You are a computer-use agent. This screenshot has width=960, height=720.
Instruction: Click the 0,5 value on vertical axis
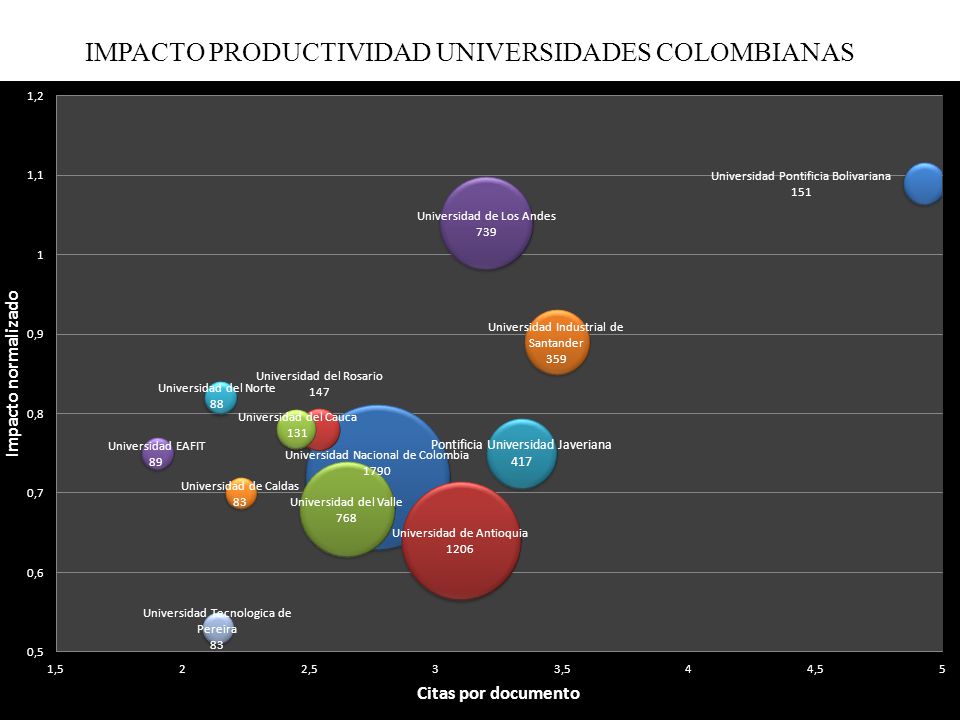(x=36, y=652)
